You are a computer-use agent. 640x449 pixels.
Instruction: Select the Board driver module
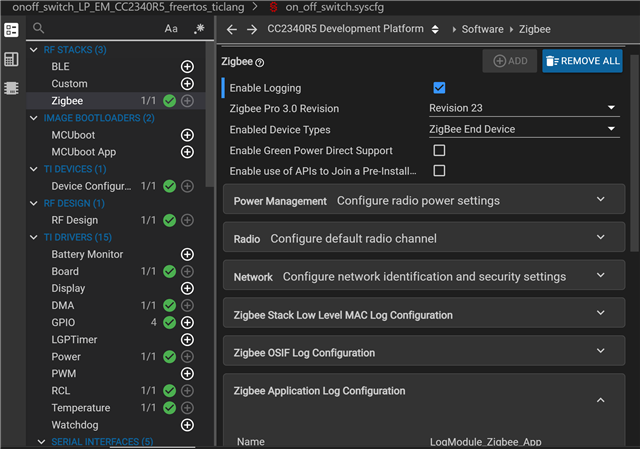65,271
